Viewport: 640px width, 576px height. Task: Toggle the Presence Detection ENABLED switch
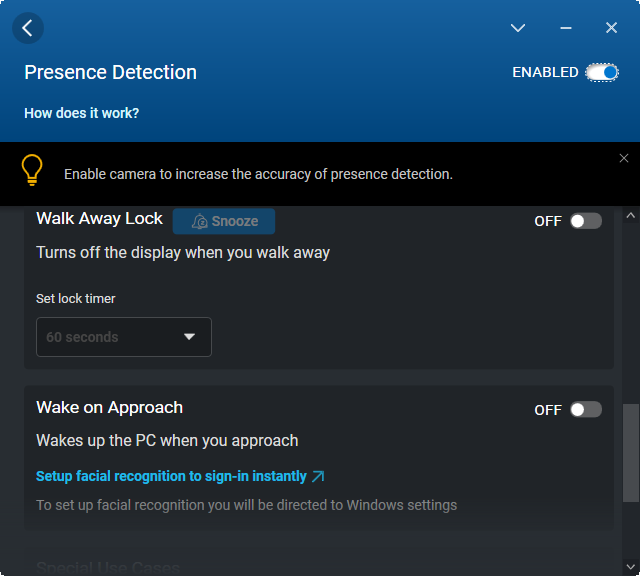pos(602,72)
